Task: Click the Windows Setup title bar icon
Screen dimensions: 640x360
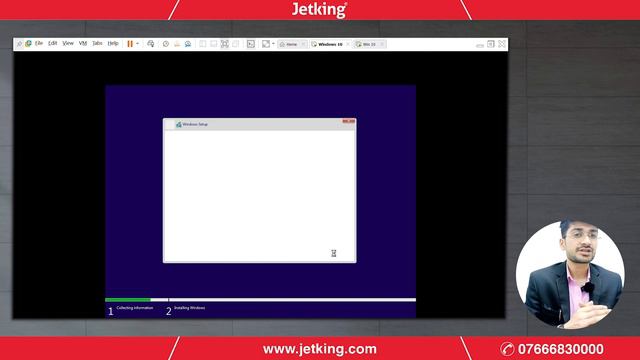Action: [178, 124]
